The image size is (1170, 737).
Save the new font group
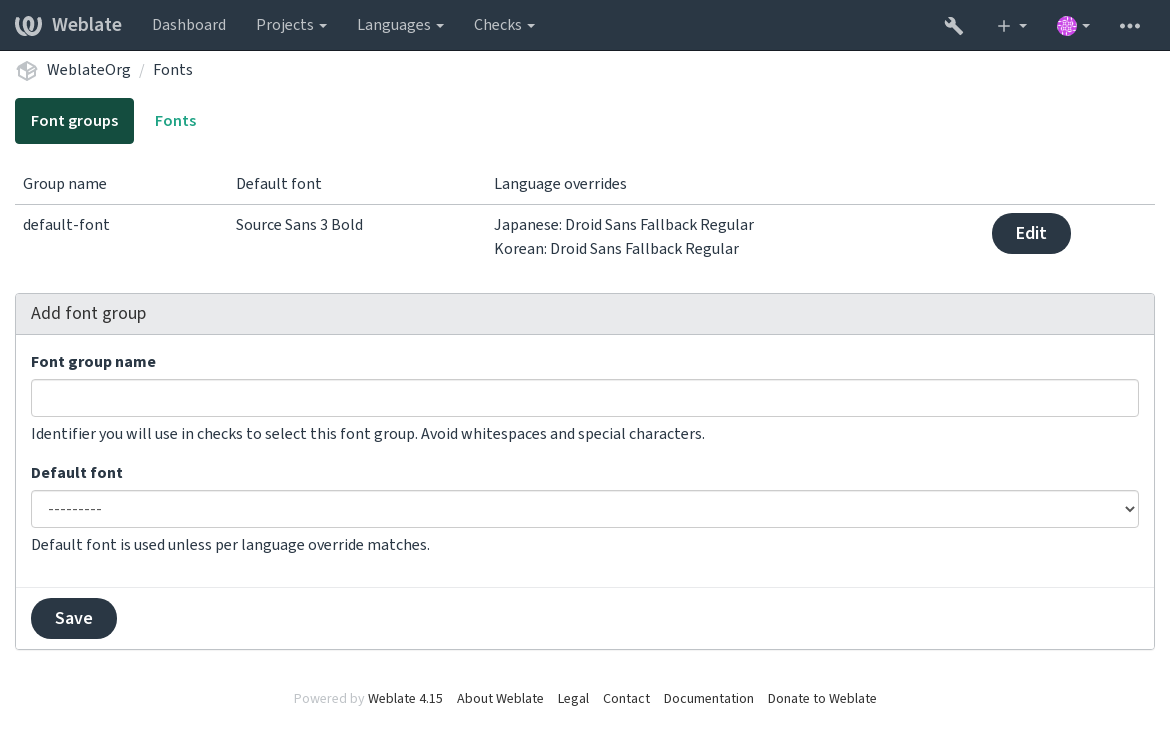tap(74, 618)
